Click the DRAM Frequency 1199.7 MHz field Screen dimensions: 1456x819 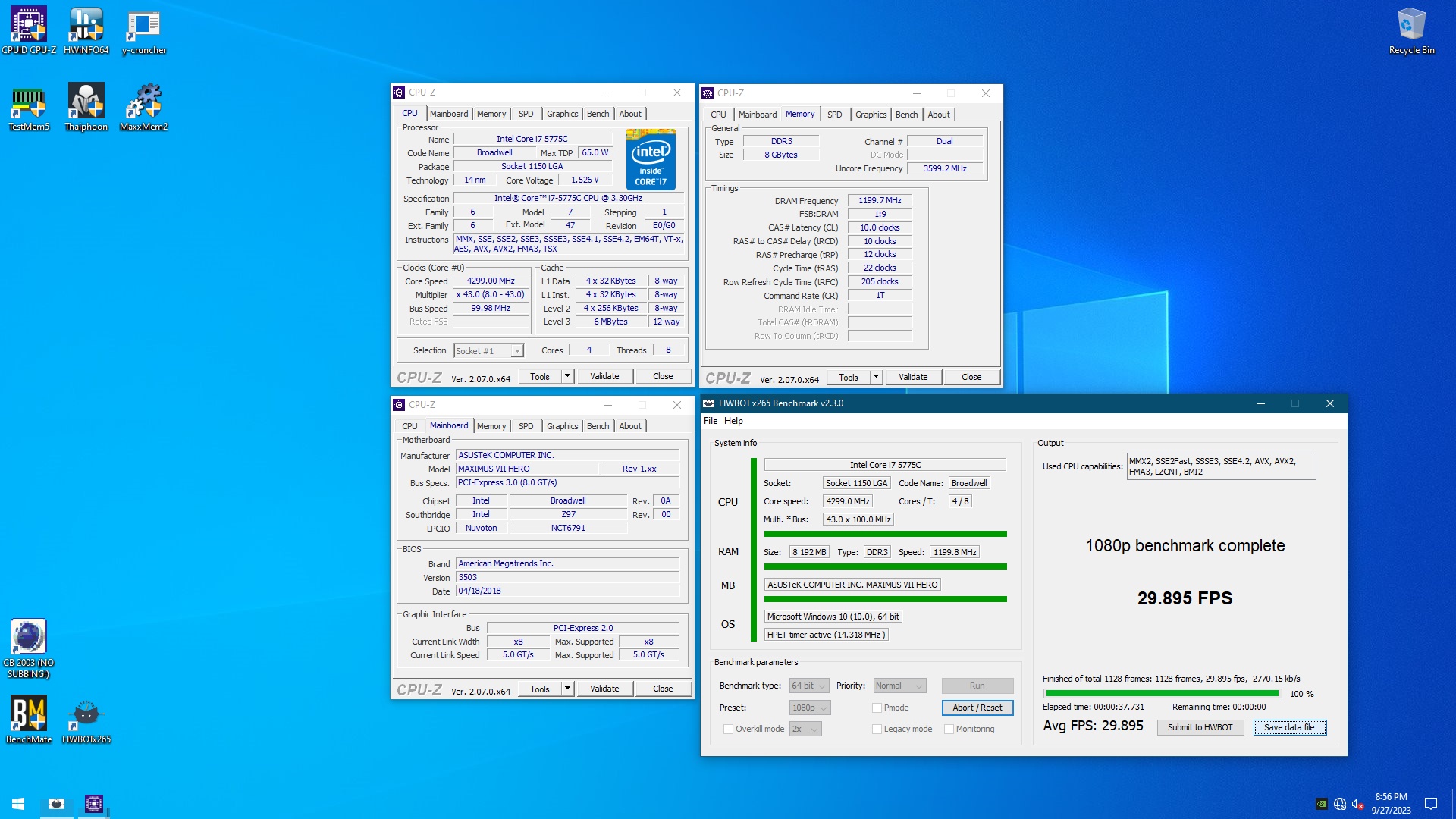880,200
